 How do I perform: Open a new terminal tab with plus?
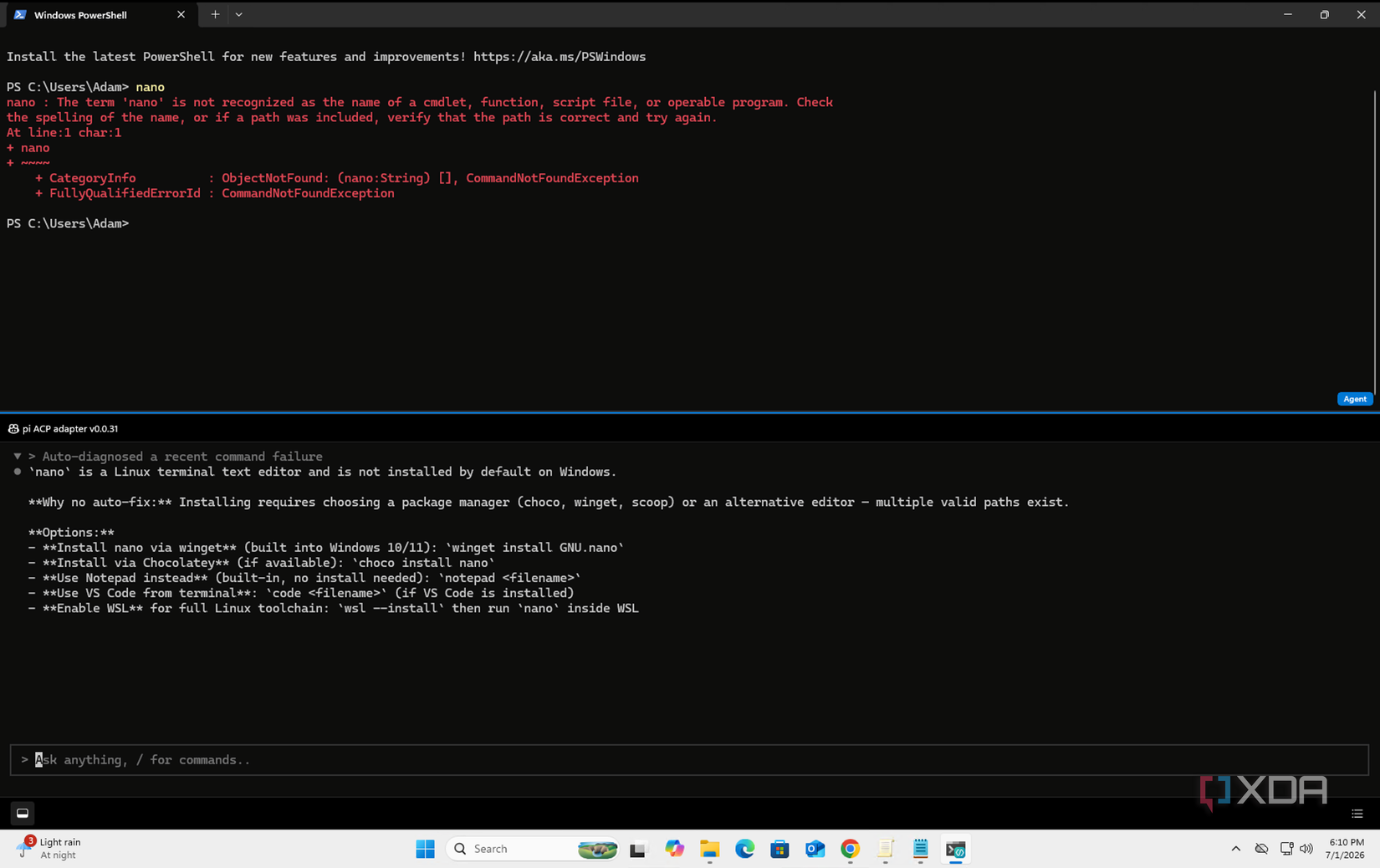215,15
